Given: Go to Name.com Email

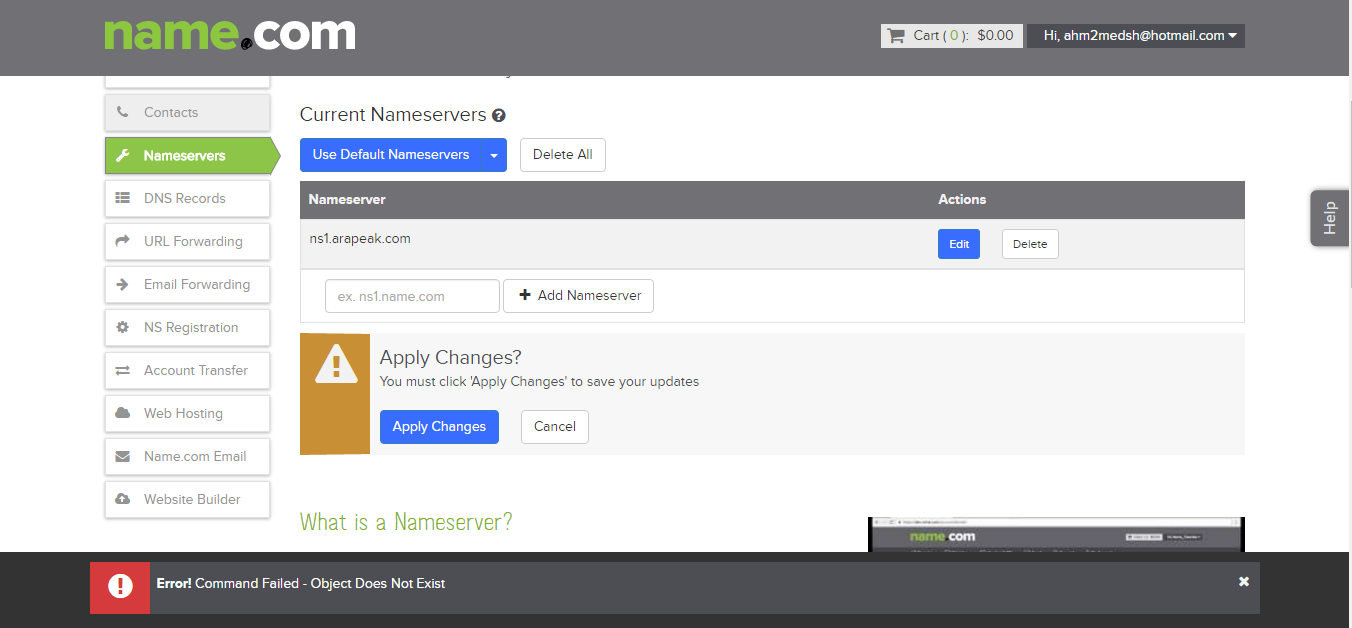Looking at the screenshot, I should pos(187,456).
